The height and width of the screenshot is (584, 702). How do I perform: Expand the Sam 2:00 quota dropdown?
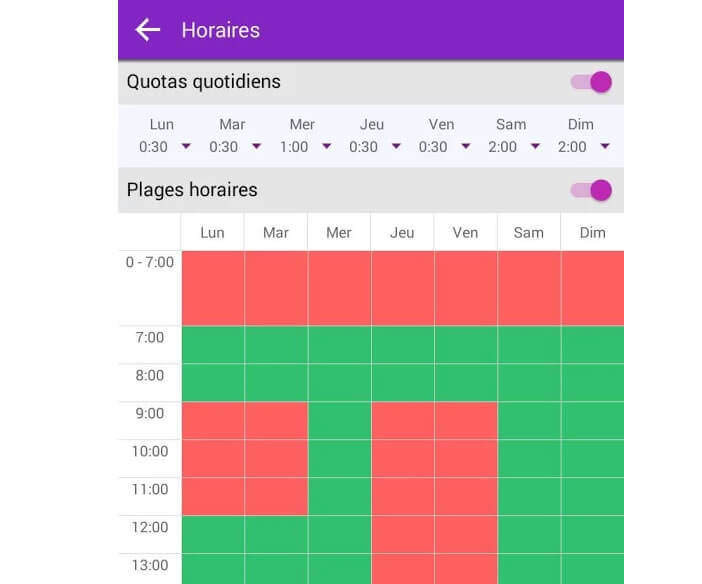516,147
